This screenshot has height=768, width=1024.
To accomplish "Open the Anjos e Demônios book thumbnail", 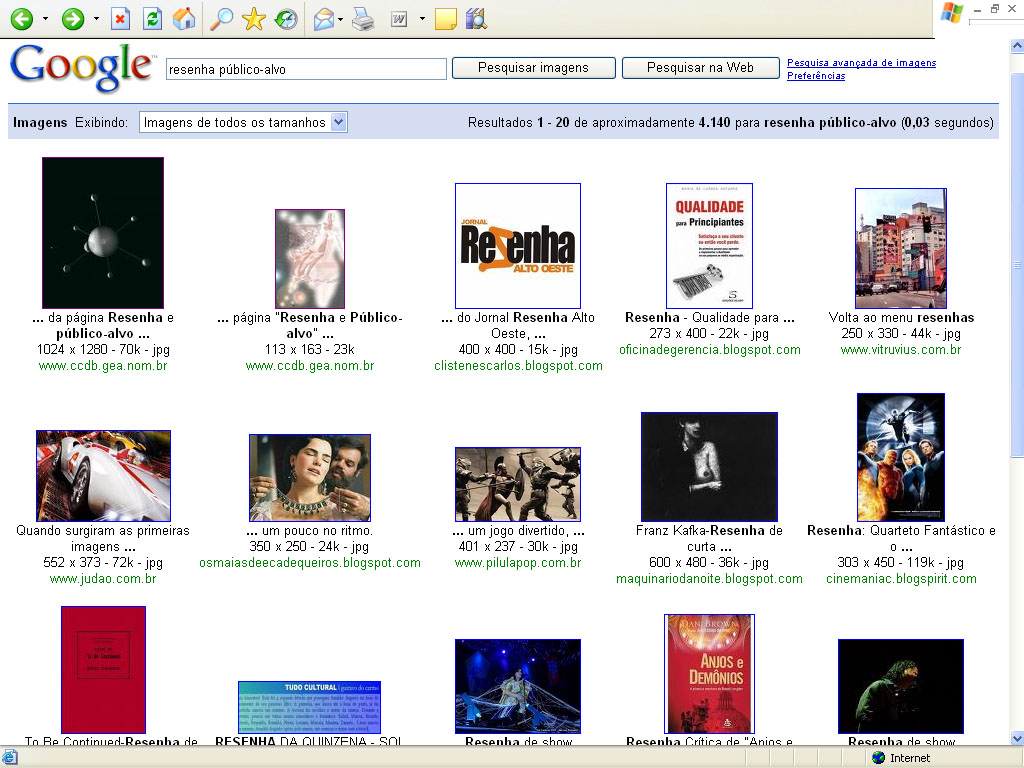I will click(x=709, y=674).
